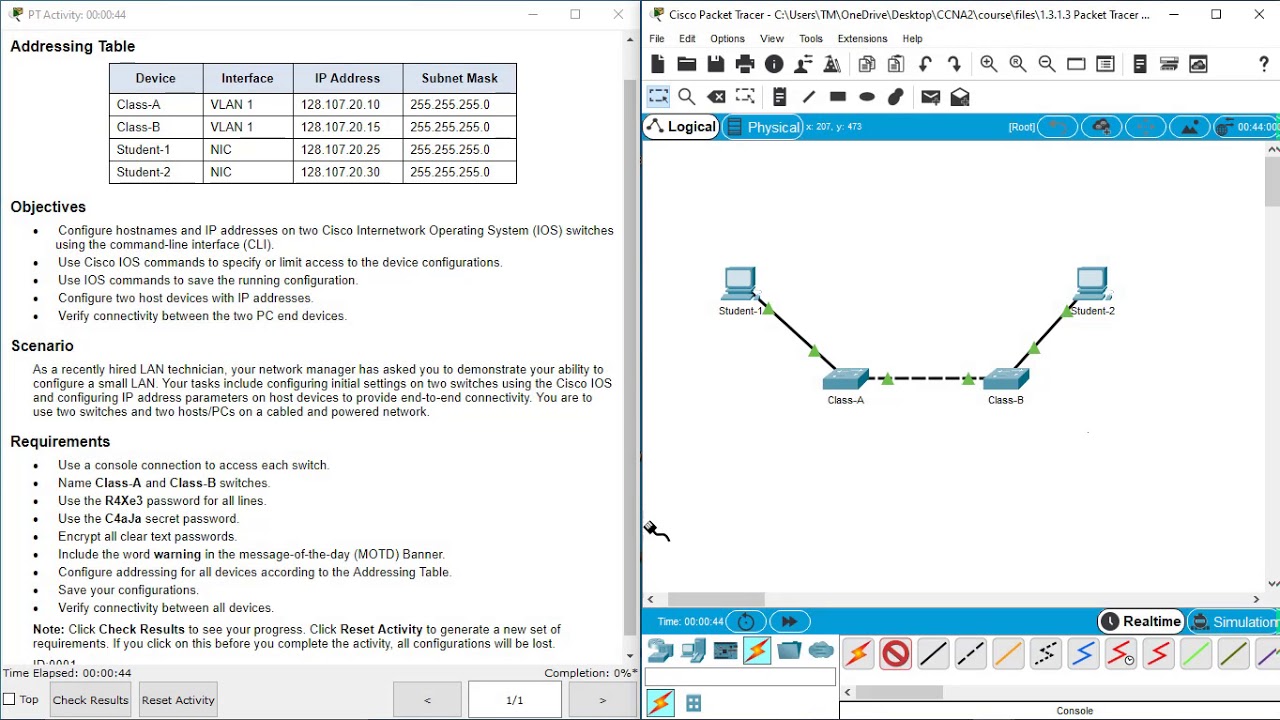1280x720 pixels.
Task: Switch to Simulation mode
Action: pyautogui.click(x=1234, y=622)
